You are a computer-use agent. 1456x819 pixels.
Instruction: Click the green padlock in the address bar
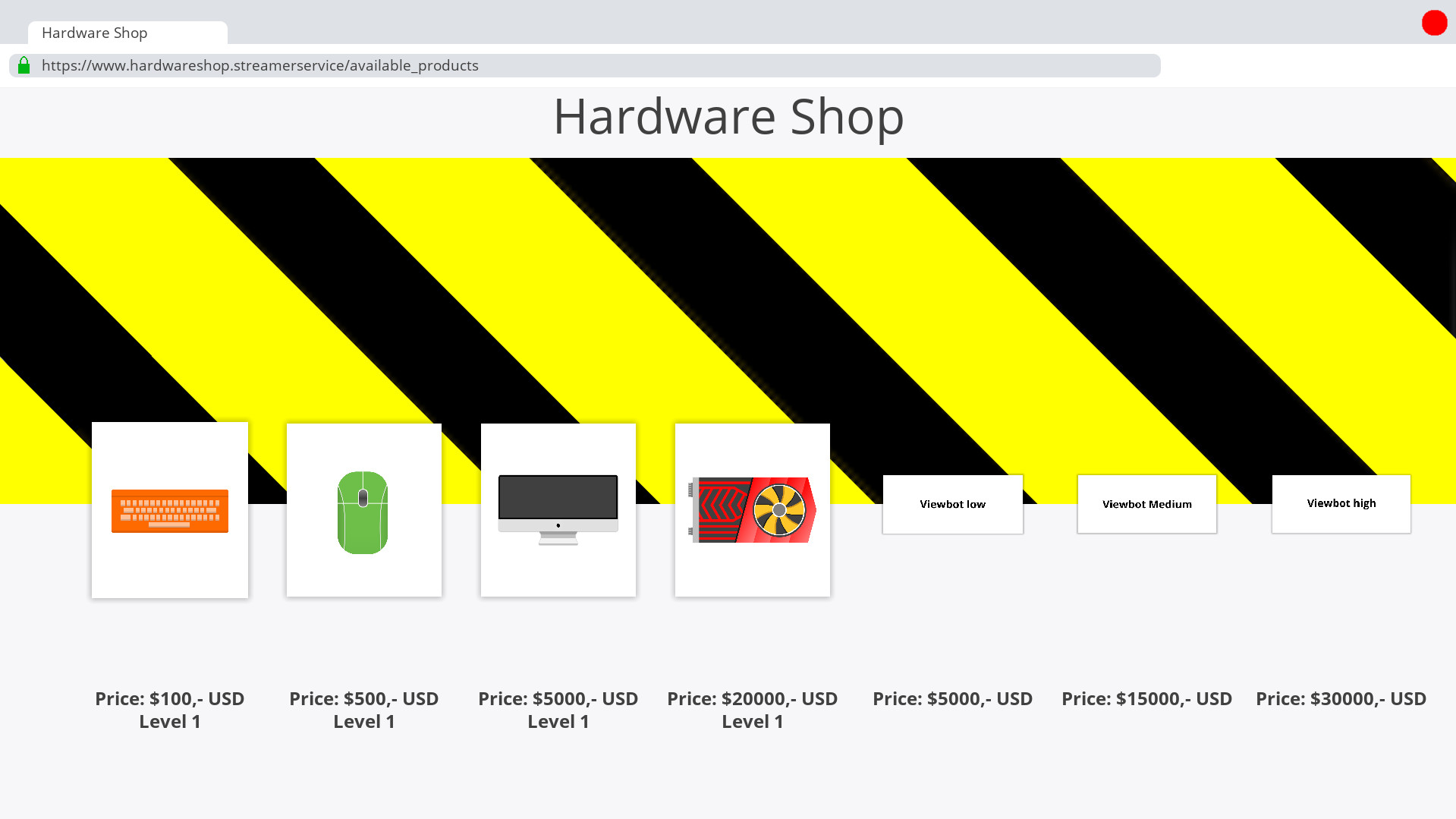click(24, 65)
